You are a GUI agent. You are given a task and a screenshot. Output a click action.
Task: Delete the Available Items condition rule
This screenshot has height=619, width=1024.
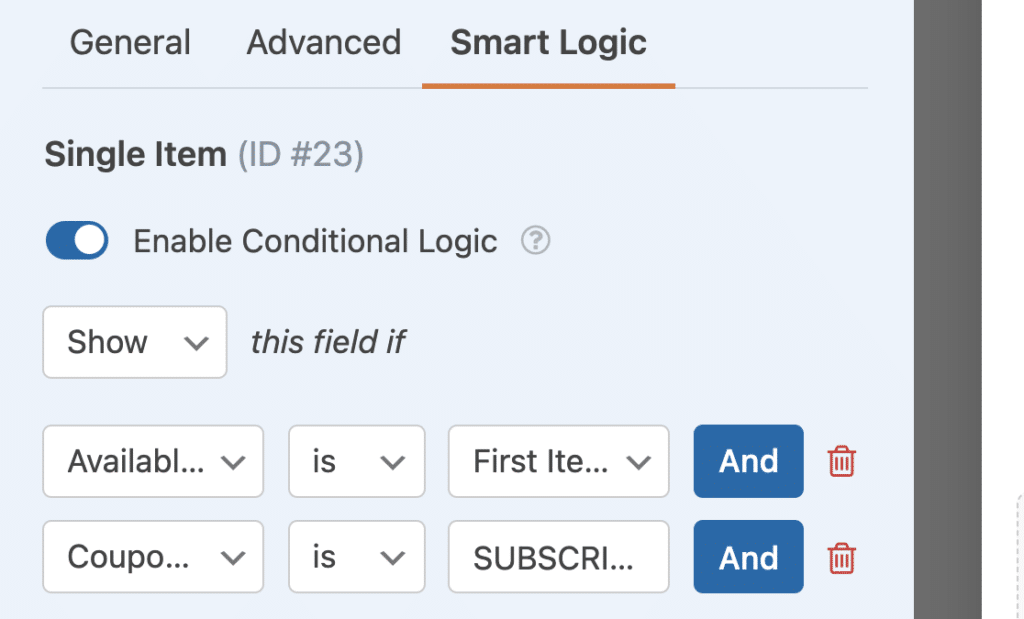tap(841, 461)
